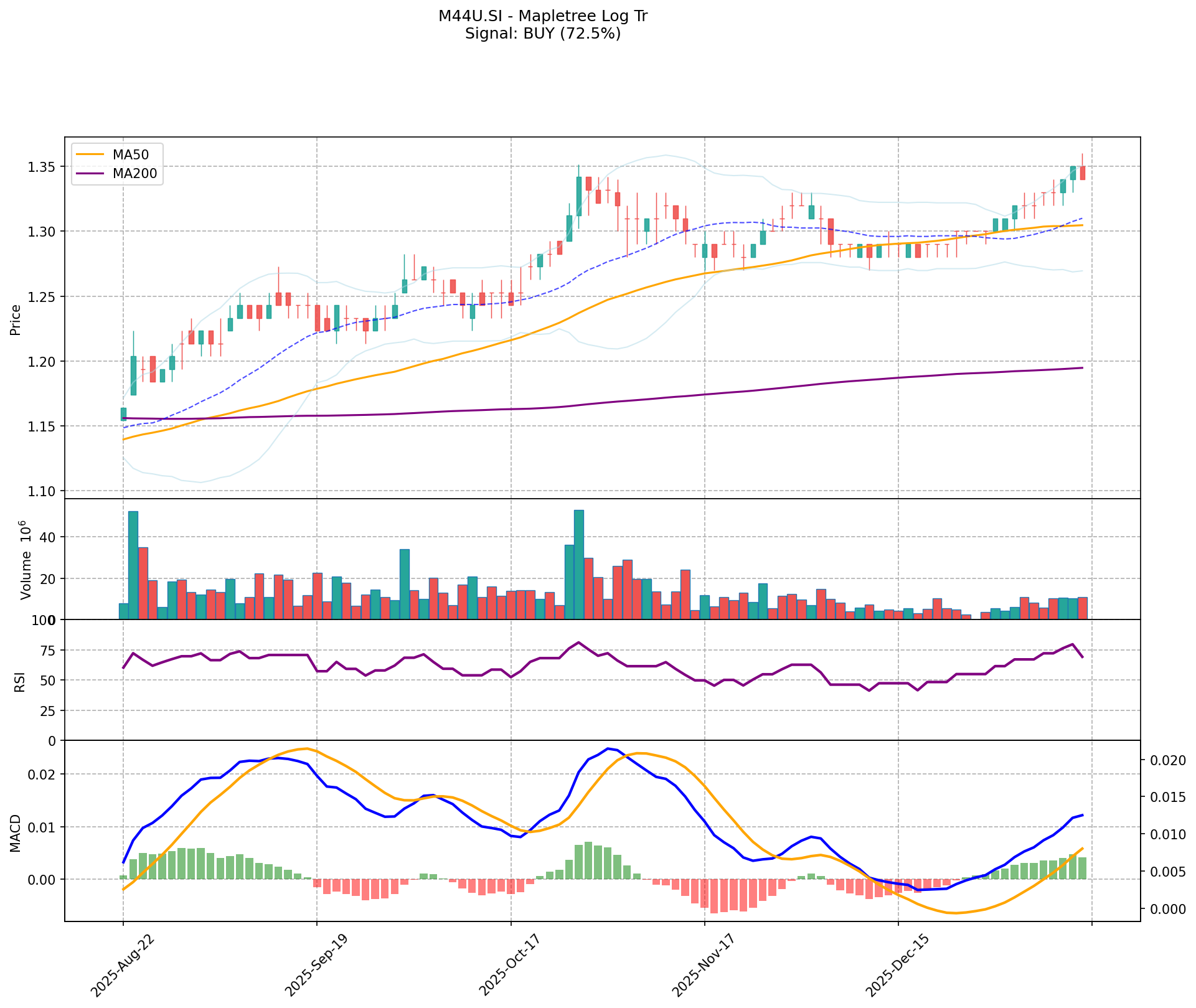The height and width of the screenshot is (1008, 1196).
Task: Click the 75 tick on the RSI axis
Action: click(x=47, y=651)
